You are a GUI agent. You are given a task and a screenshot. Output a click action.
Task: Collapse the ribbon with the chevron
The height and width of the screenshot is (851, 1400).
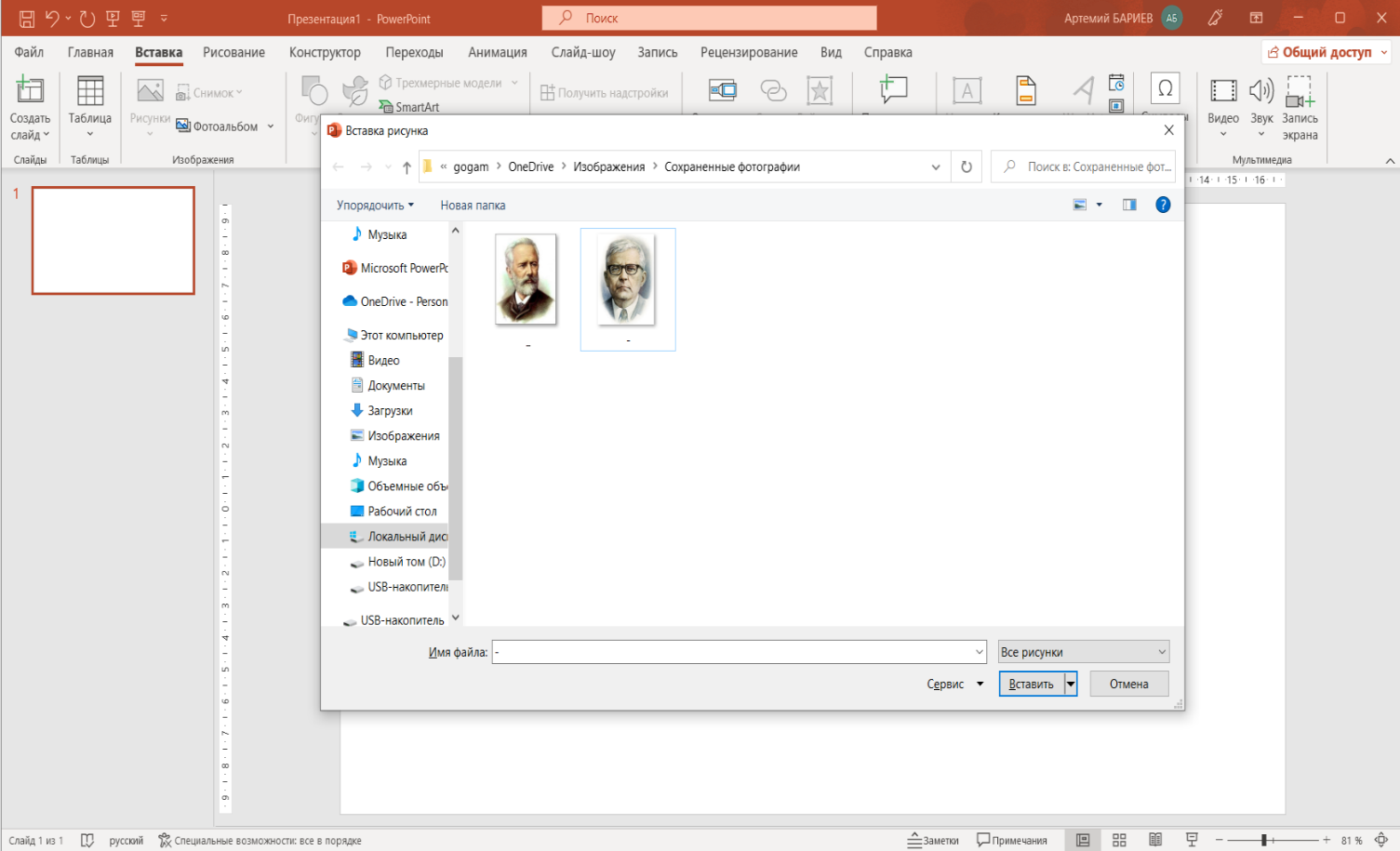1390,161
